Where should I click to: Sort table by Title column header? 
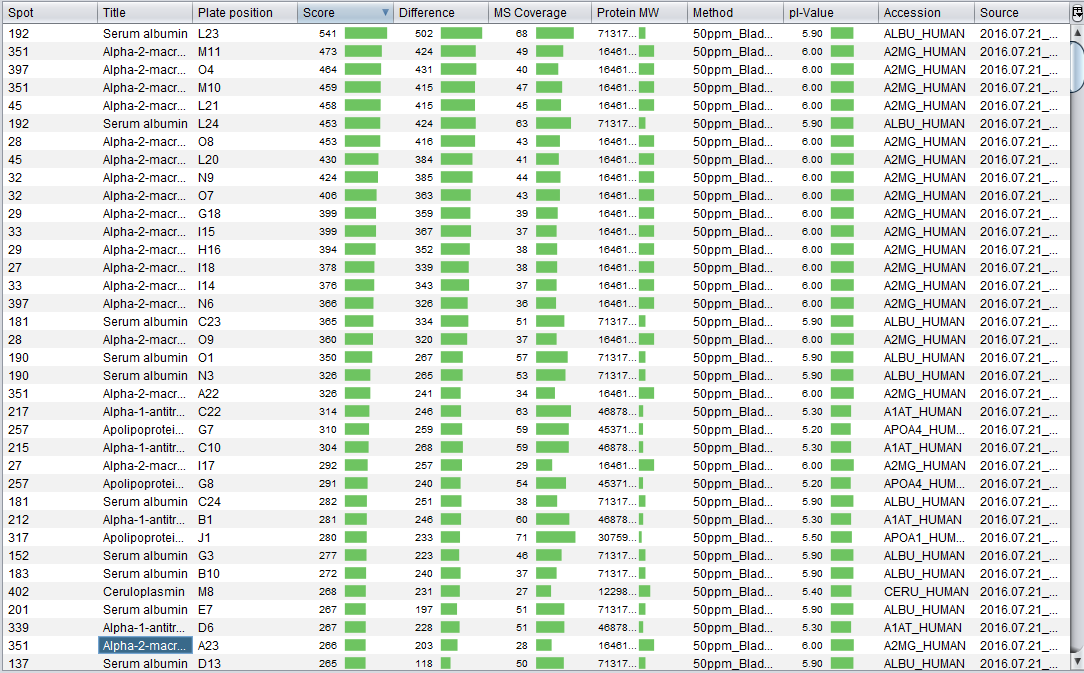(x=145, y=13)
